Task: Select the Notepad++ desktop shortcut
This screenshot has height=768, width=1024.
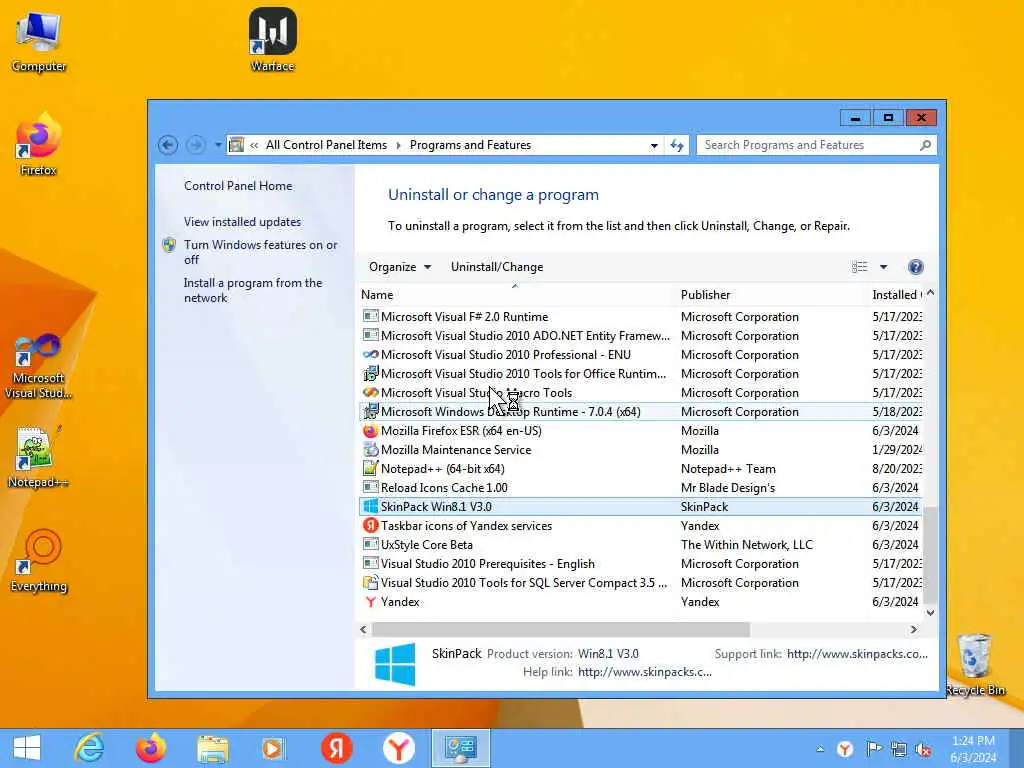Action: click(x=39, y=457)
